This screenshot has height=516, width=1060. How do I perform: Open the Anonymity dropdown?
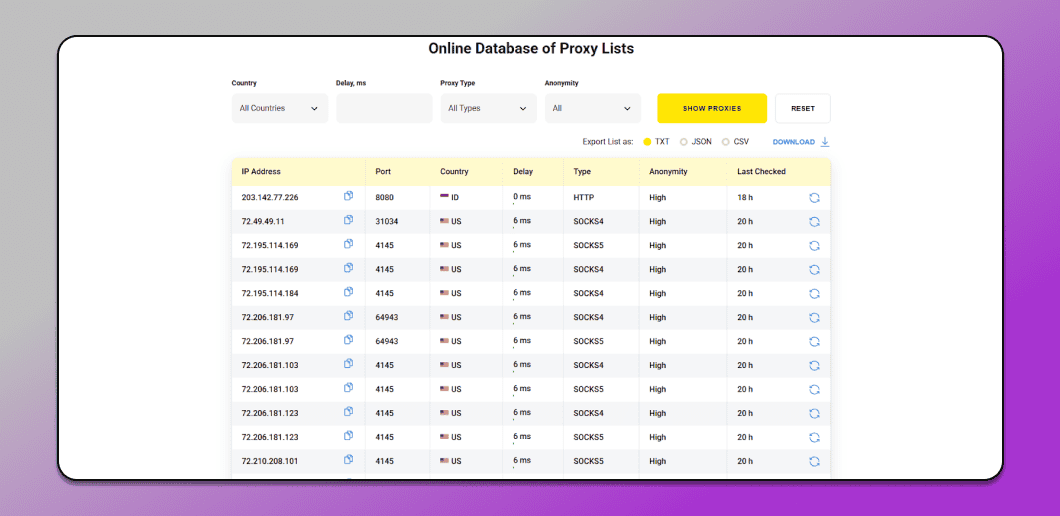pyautogui.click(x=593, y=108)
